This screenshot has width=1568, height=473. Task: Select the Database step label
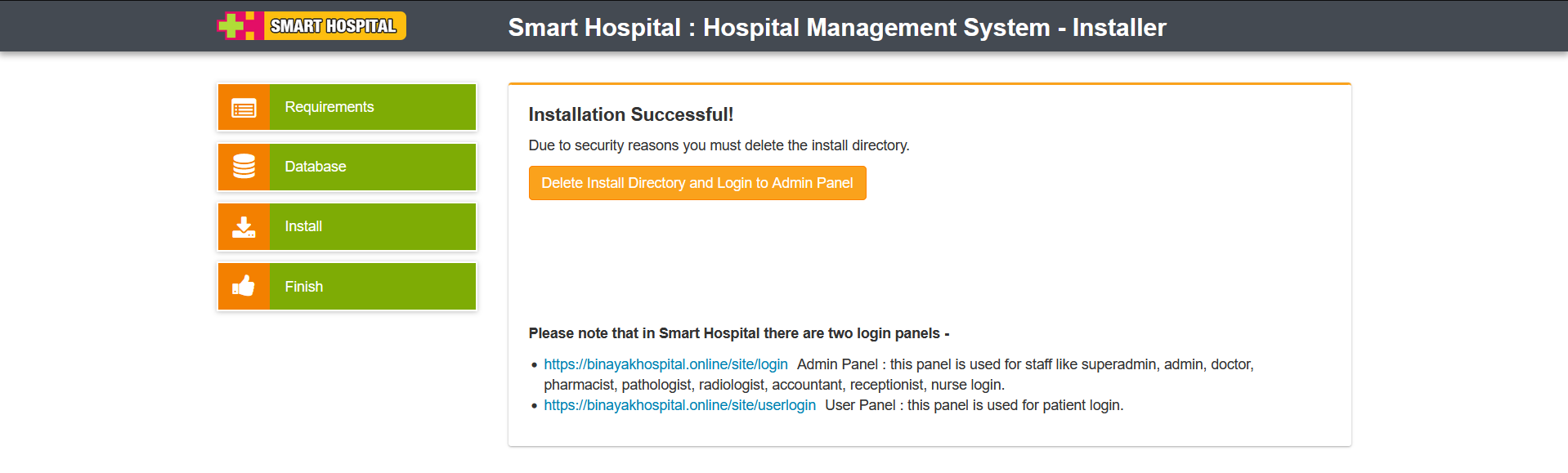316,167
